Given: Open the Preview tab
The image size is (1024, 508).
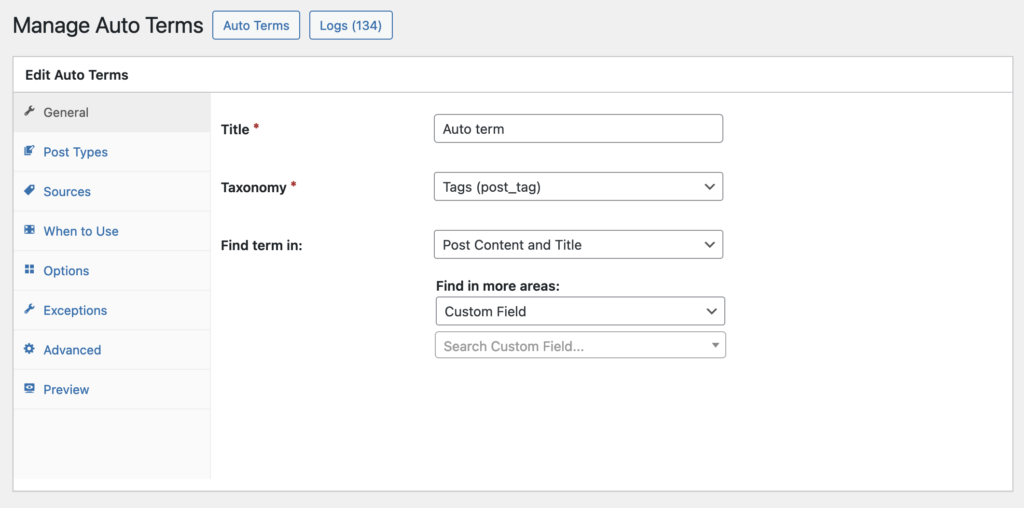Looking at the screenshot, I should point(112,389).
